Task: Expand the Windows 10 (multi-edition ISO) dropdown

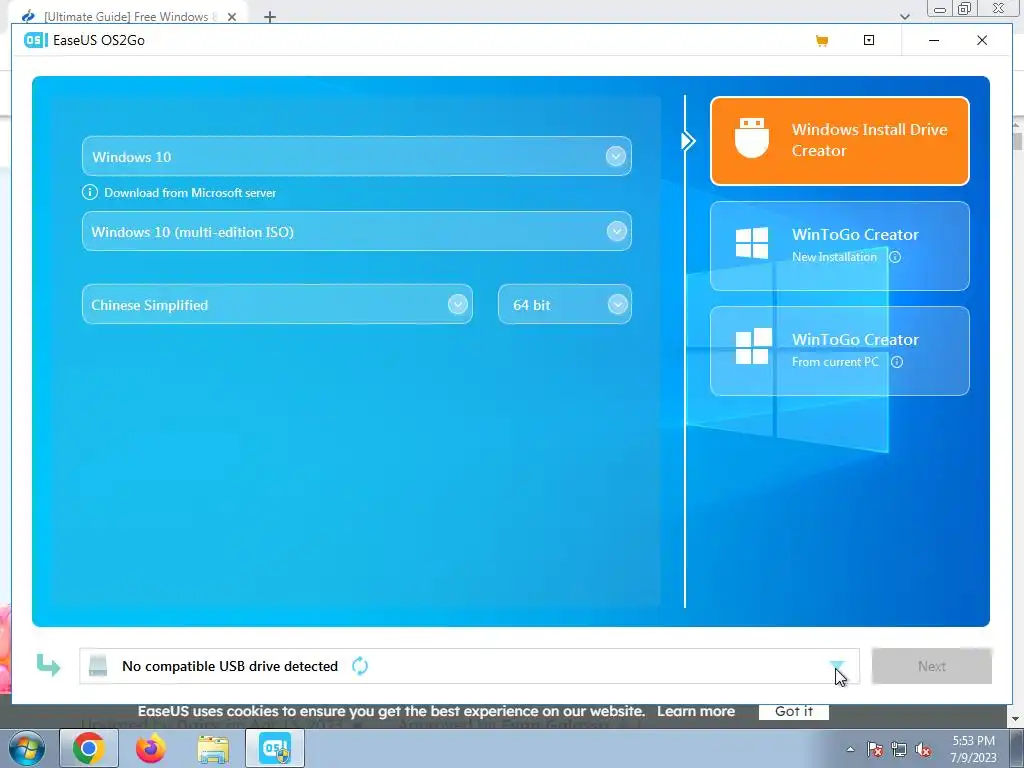Action: [616, 232]
